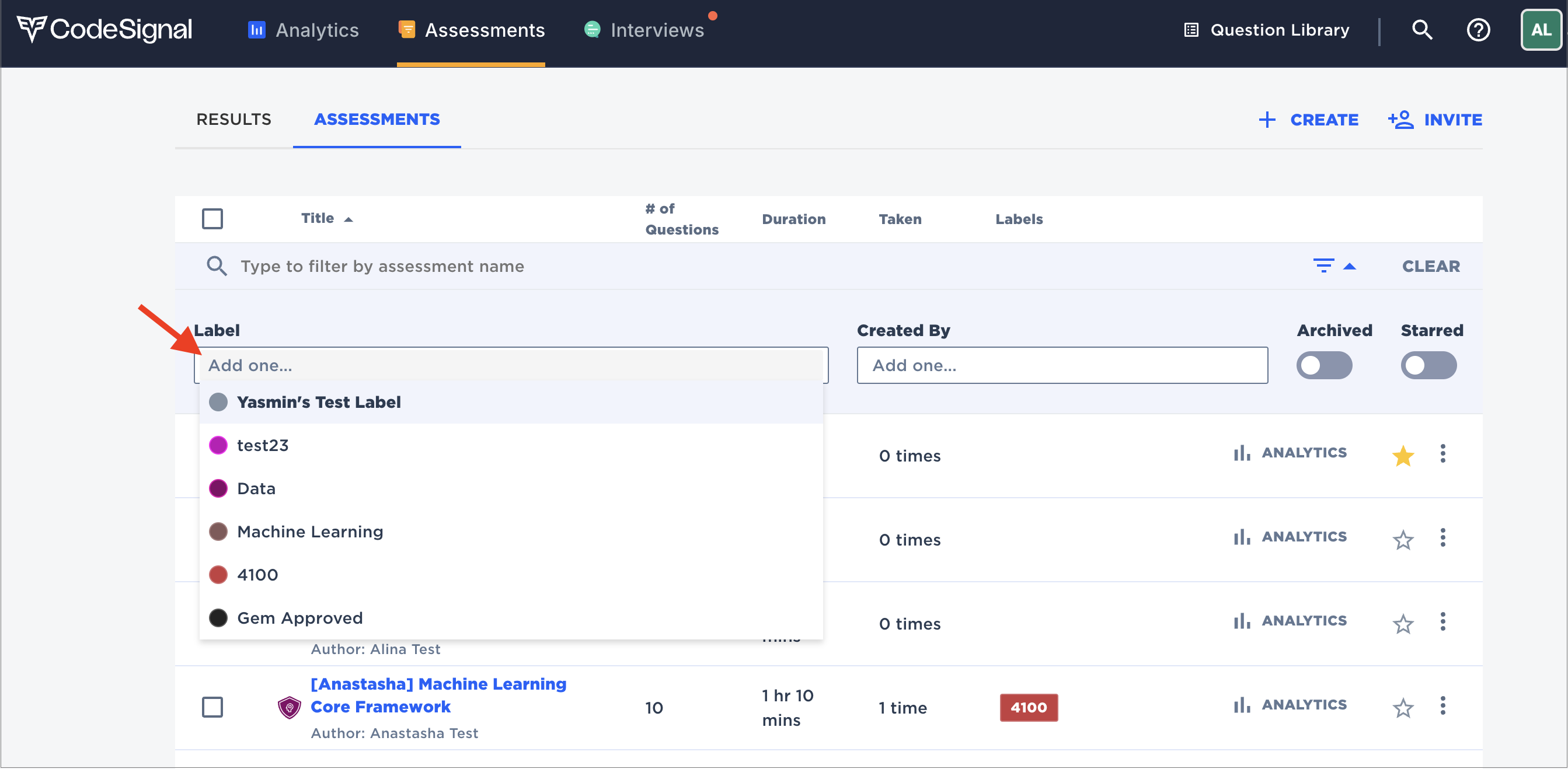Open the search magnifier in the top bar
The image size is (1568, 769).
coord(1422,29)
